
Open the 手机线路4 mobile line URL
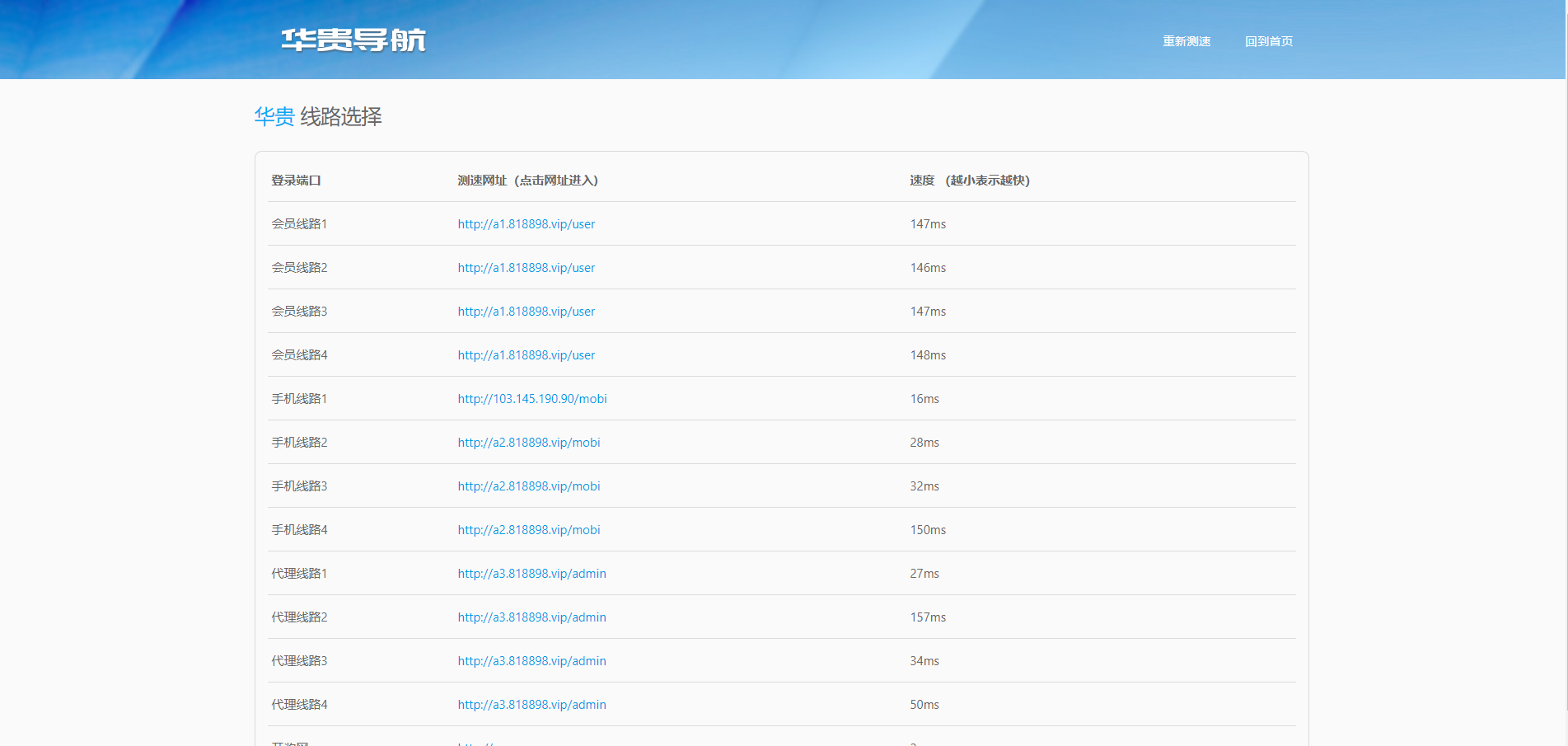(528, 529)
